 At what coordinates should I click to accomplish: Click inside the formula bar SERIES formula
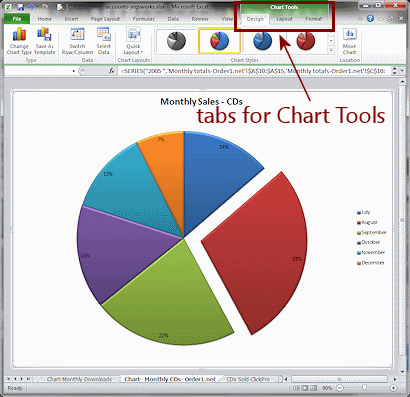[x=253, y=71]
